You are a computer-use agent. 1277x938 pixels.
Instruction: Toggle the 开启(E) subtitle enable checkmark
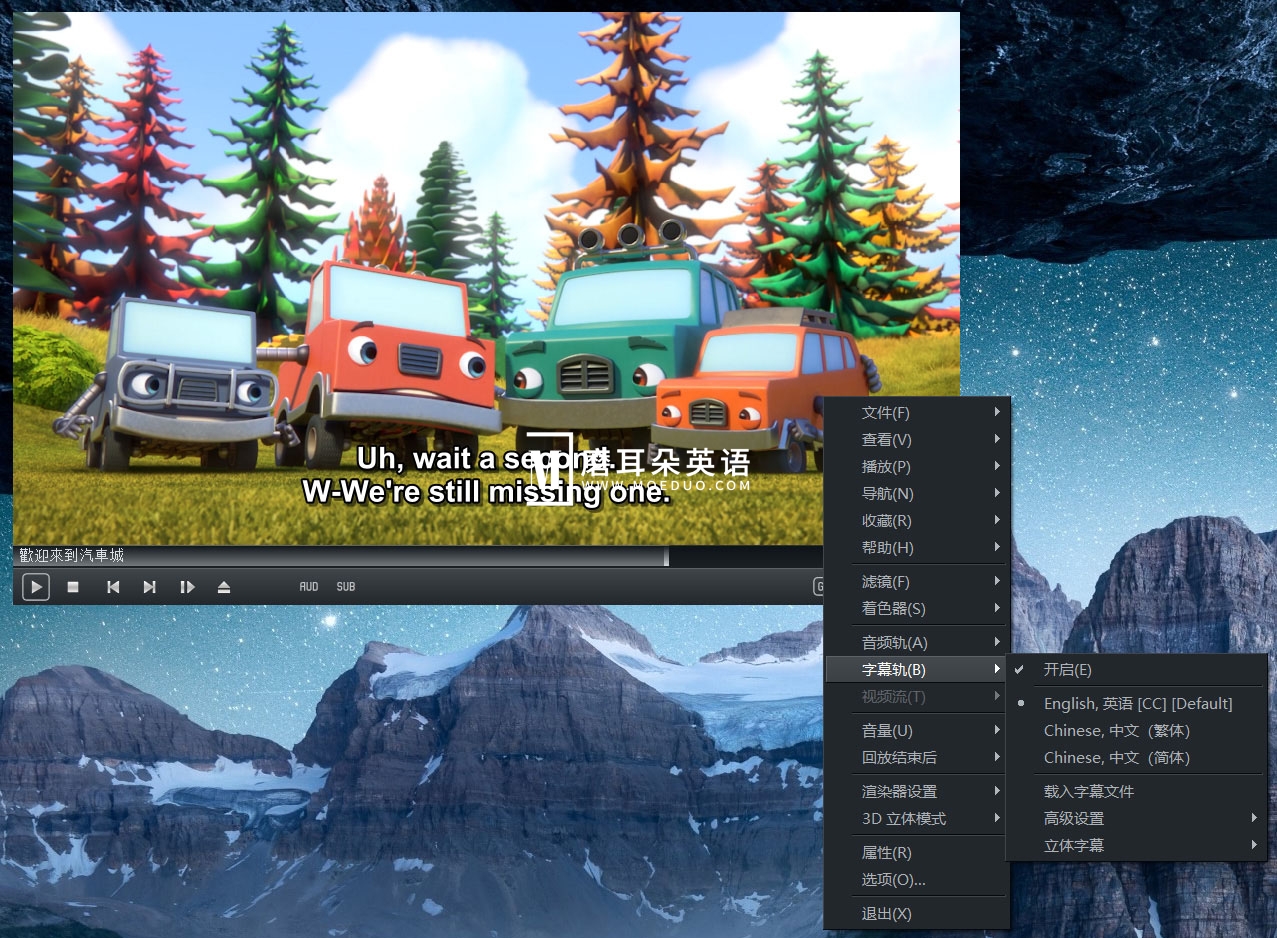click(x=1067, y=670)
